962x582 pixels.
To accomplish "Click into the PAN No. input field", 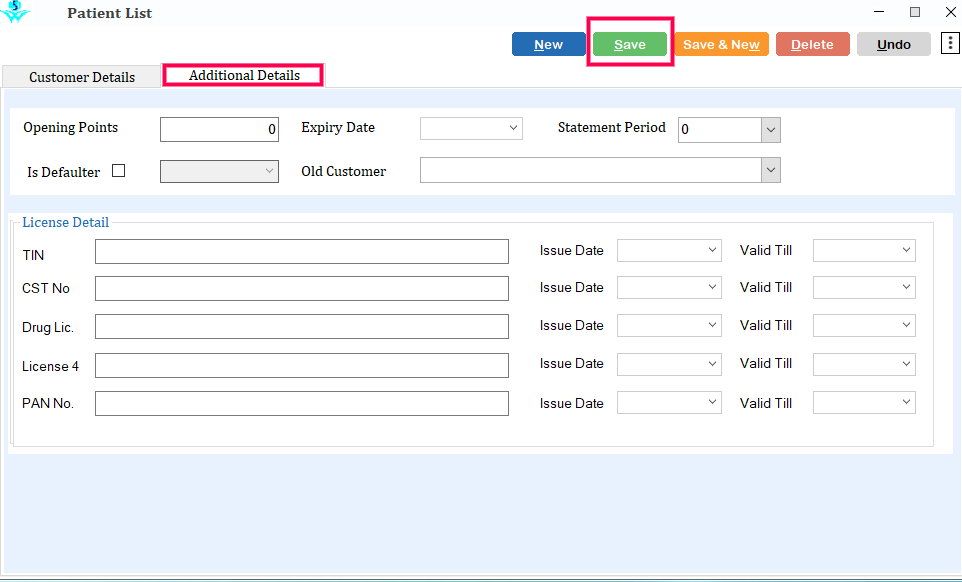I will [x=302, y=404].
